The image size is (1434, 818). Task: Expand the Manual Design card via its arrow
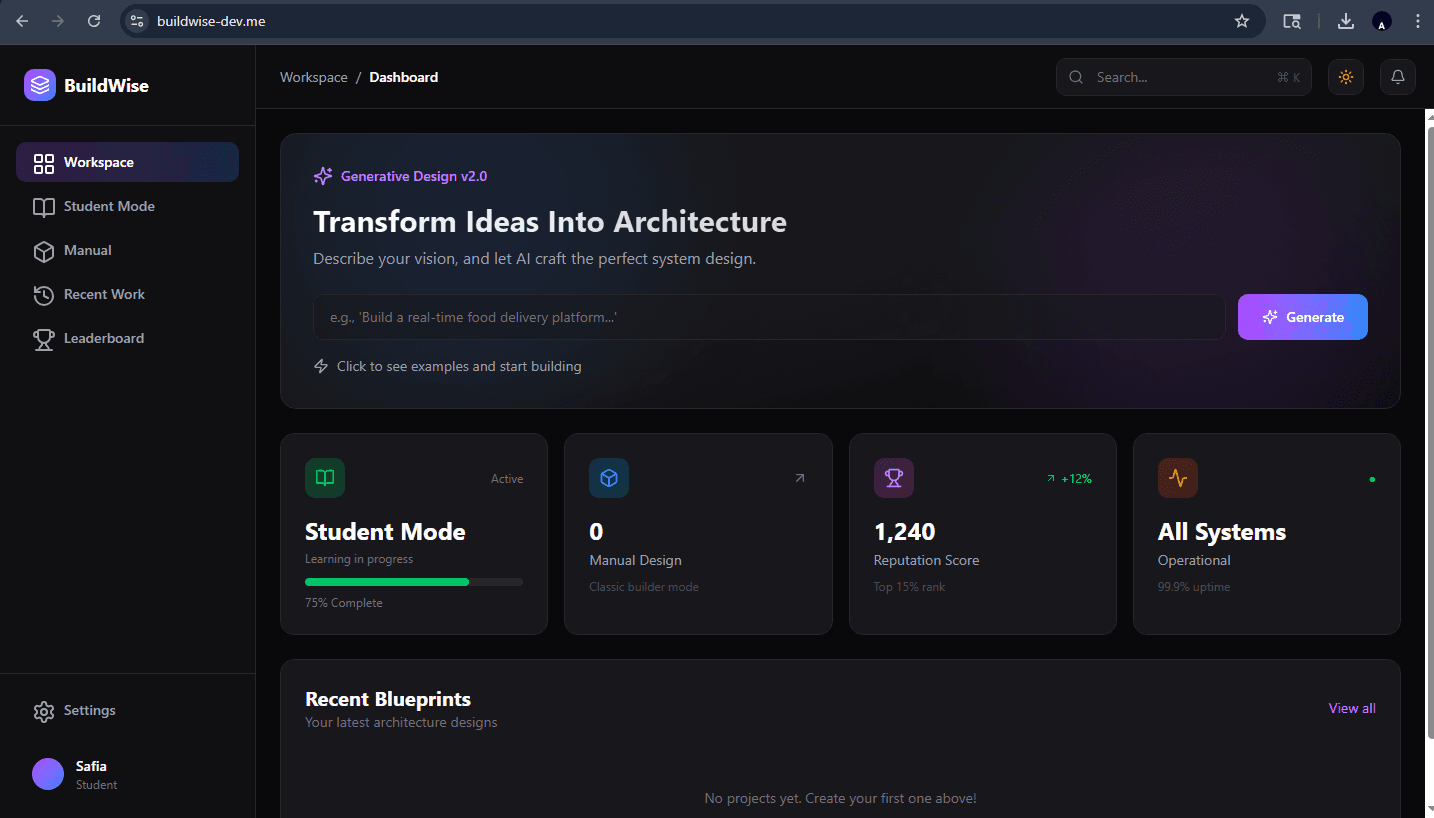click(799, 478)
